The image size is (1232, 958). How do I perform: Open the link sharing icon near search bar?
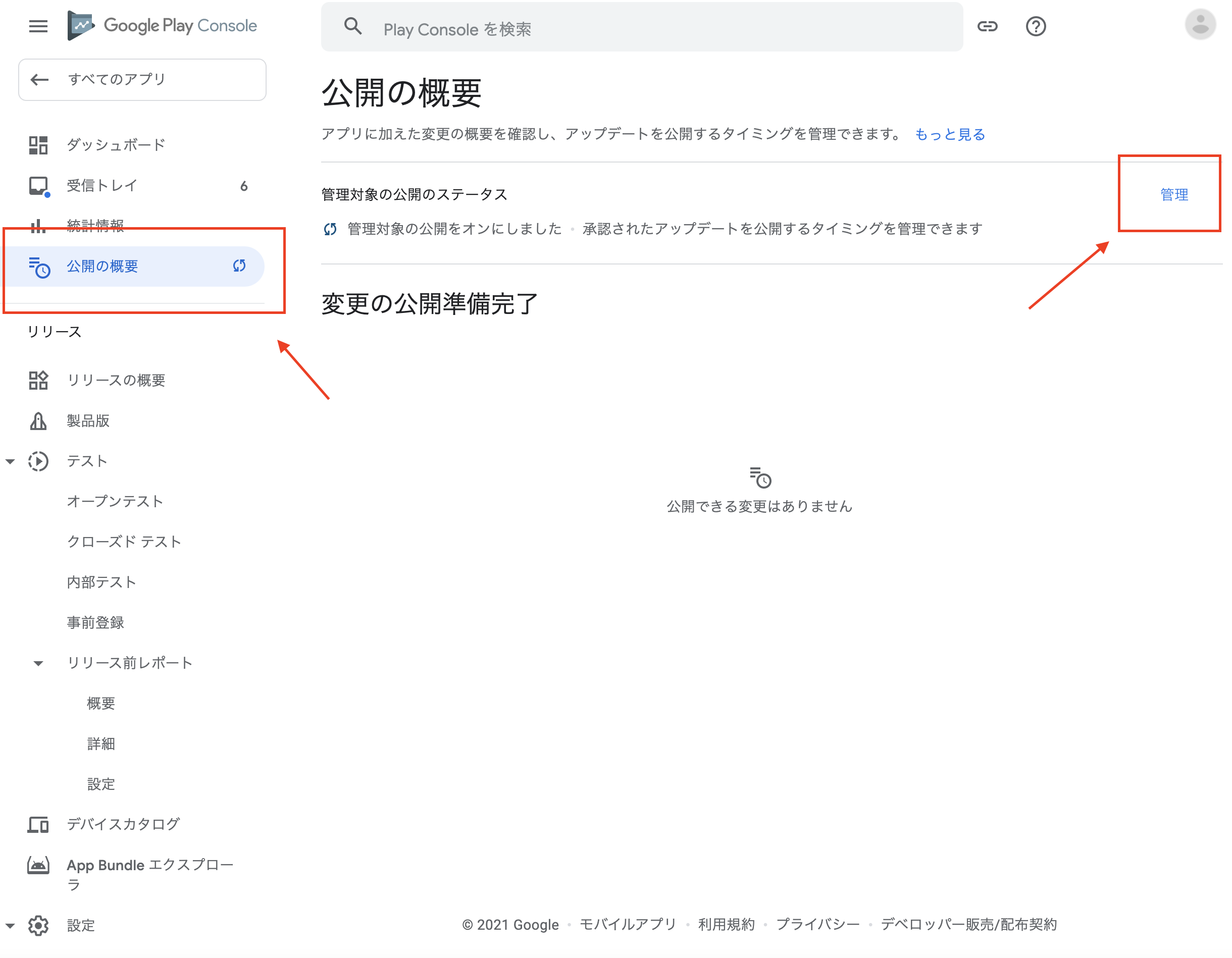click(x=988, y=26)
